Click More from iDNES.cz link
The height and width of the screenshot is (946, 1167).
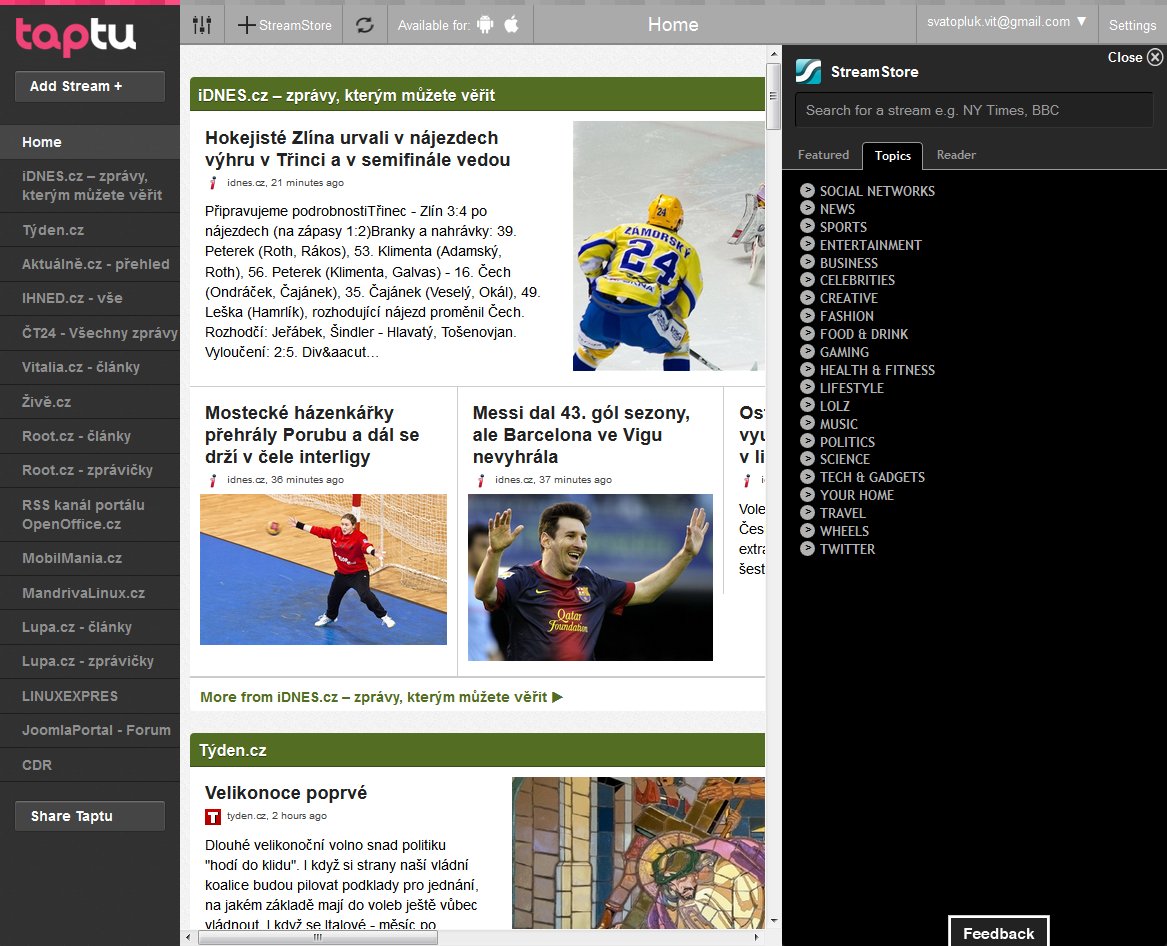pyautogui.click(x=381, y=697)
